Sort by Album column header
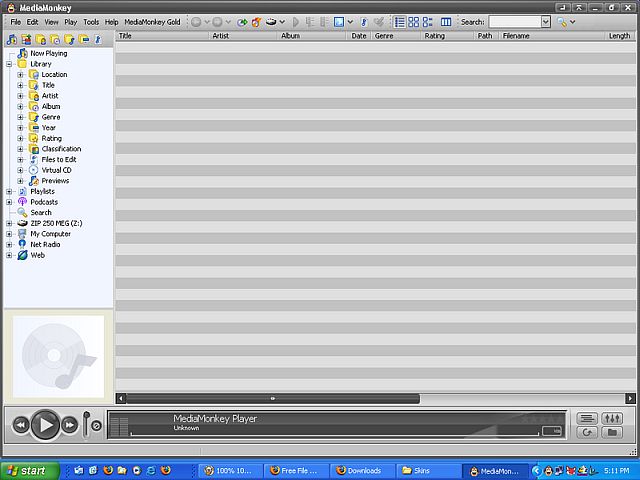 (x=312, y=36)
